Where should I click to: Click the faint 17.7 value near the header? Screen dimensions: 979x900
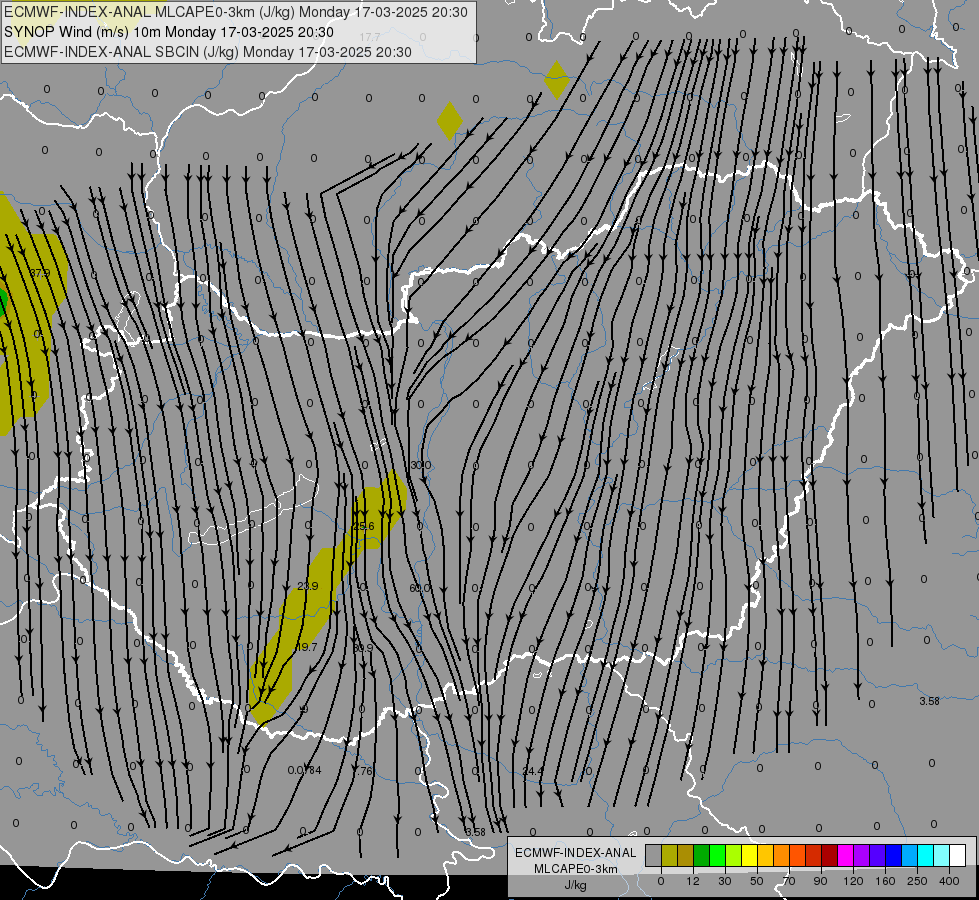tap(370, 37)
